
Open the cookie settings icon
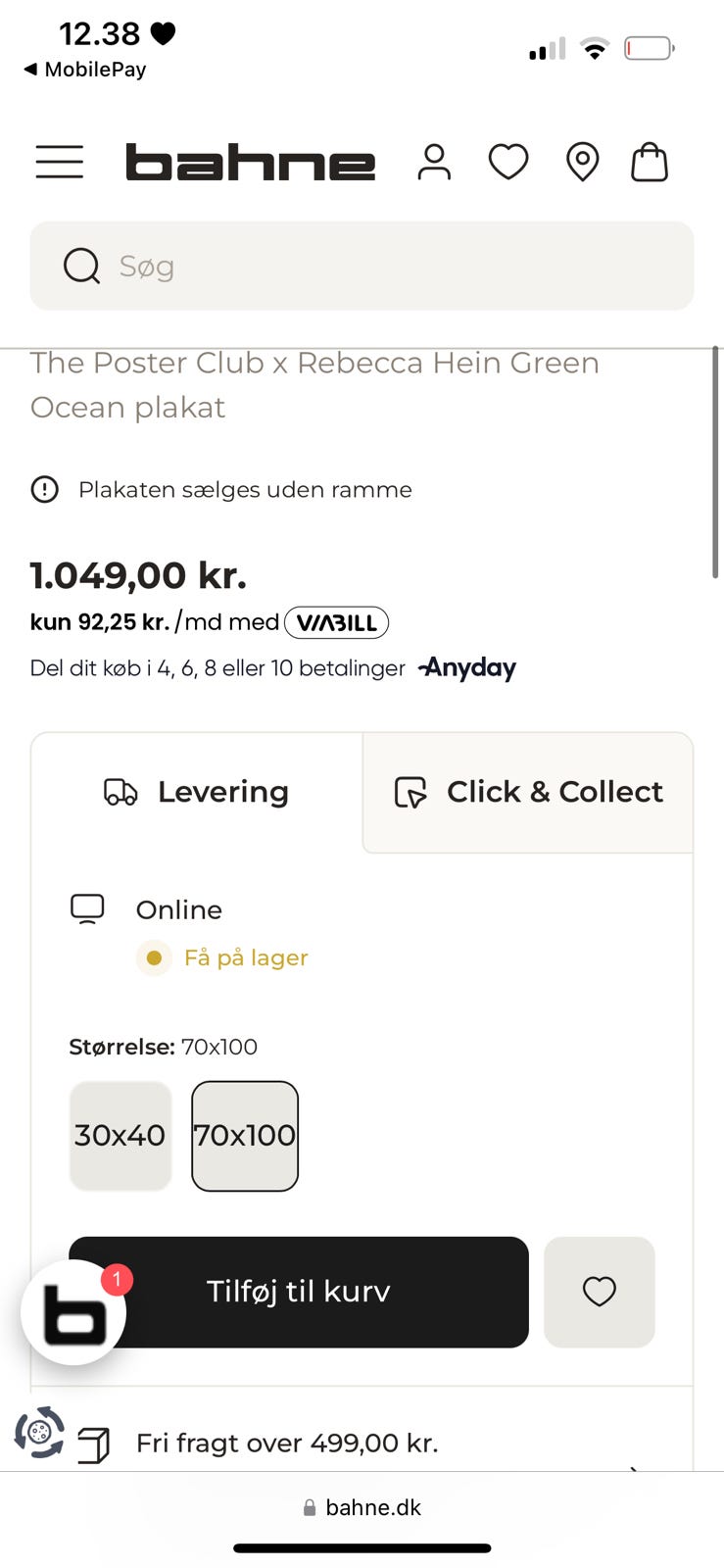point(39,1433)
